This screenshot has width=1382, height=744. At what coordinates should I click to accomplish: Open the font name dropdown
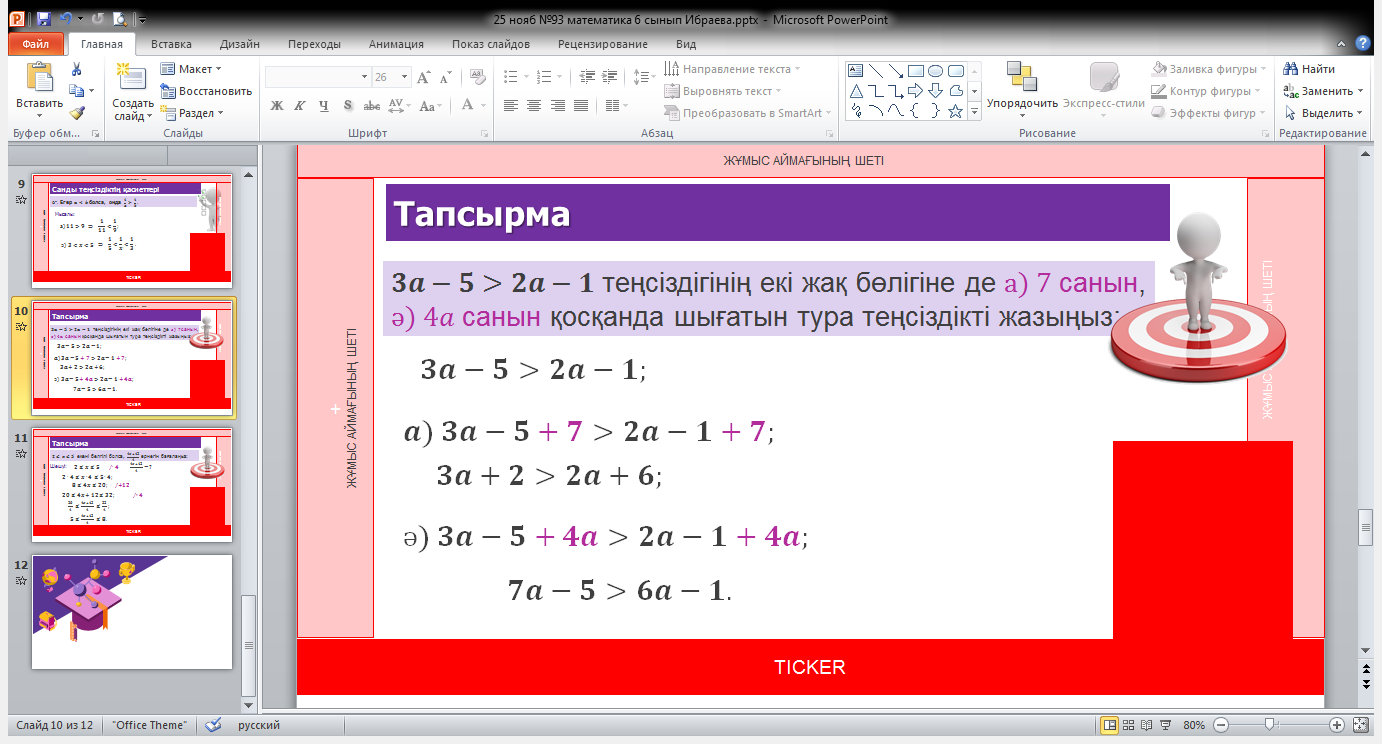364,77
